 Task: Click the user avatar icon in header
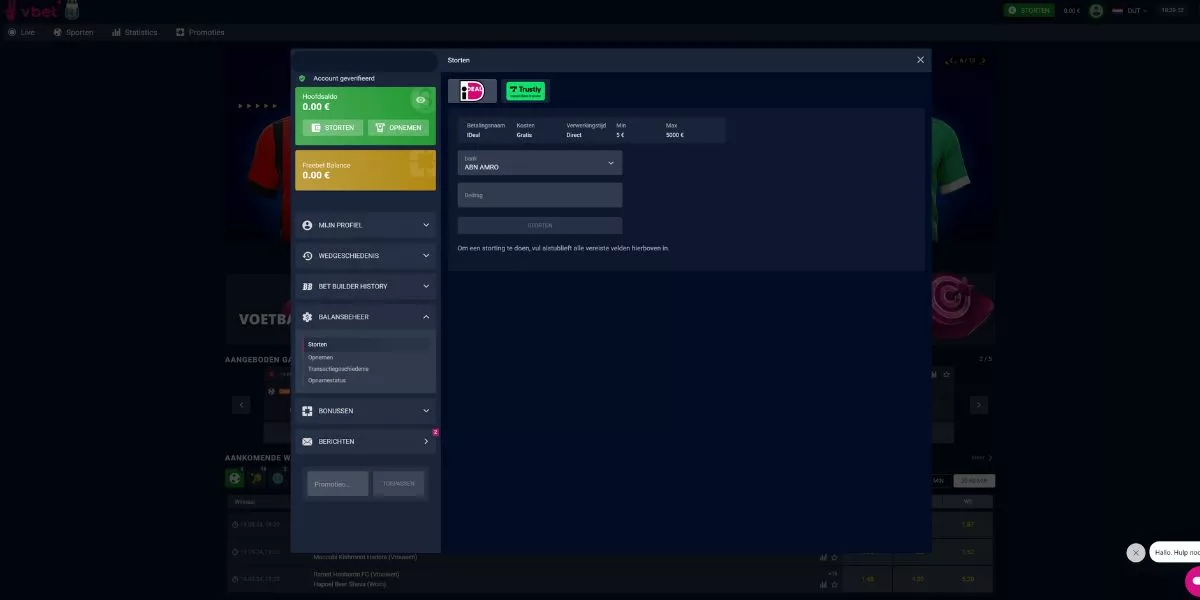(1097, 10)
